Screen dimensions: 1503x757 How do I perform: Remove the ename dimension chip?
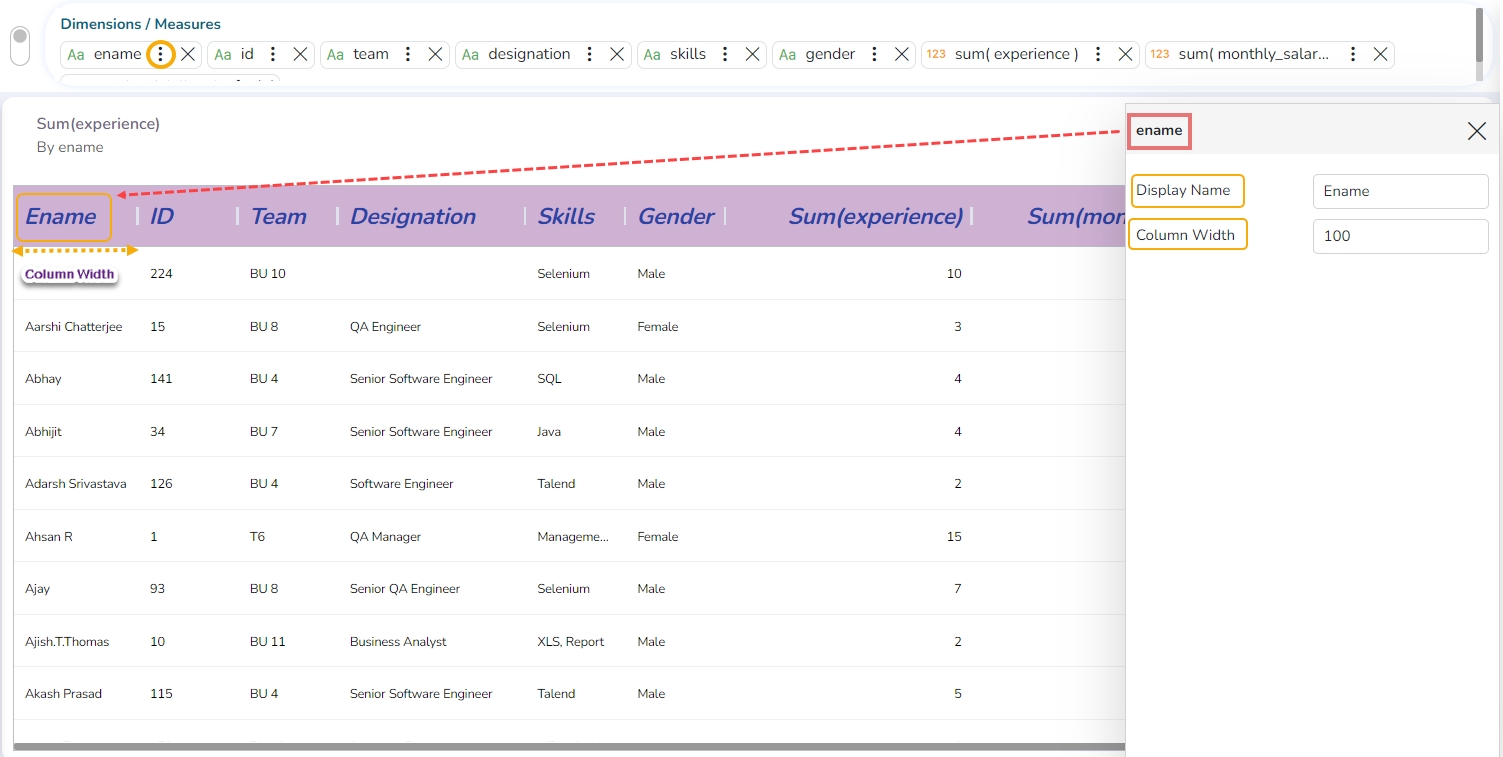click(188, 55)
